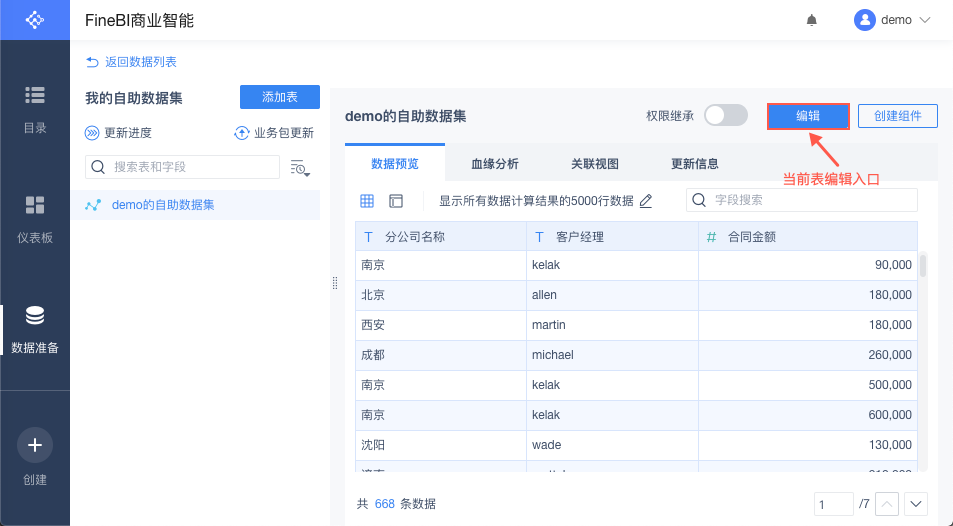The image size is (953, 526).
Task: Open the 创建 create plus button
Action: 35,445
